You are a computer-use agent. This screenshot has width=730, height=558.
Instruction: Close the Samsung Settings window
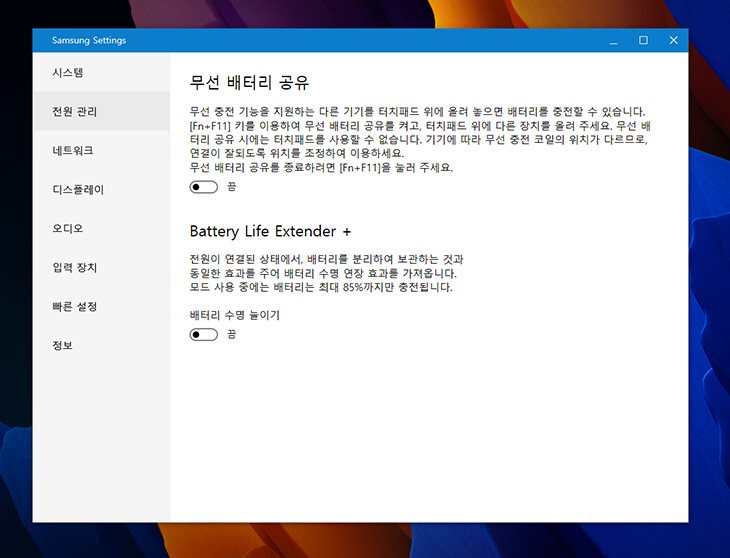tap(673, 40)
